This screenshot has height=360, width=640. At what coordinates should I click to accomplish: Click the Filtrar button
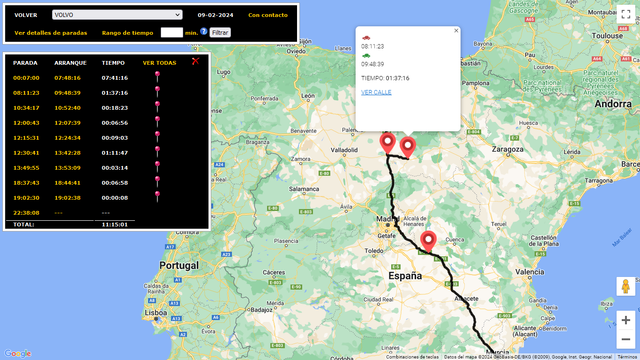pos(220,33)
